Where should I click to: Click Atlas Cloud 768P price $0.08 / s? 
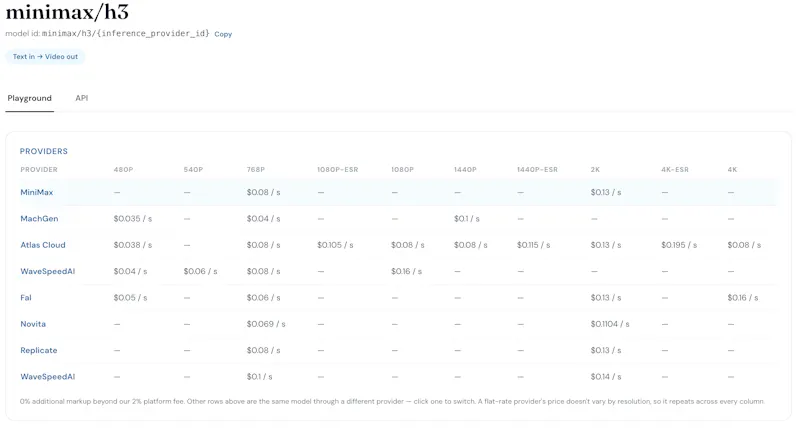coord(263,245)
